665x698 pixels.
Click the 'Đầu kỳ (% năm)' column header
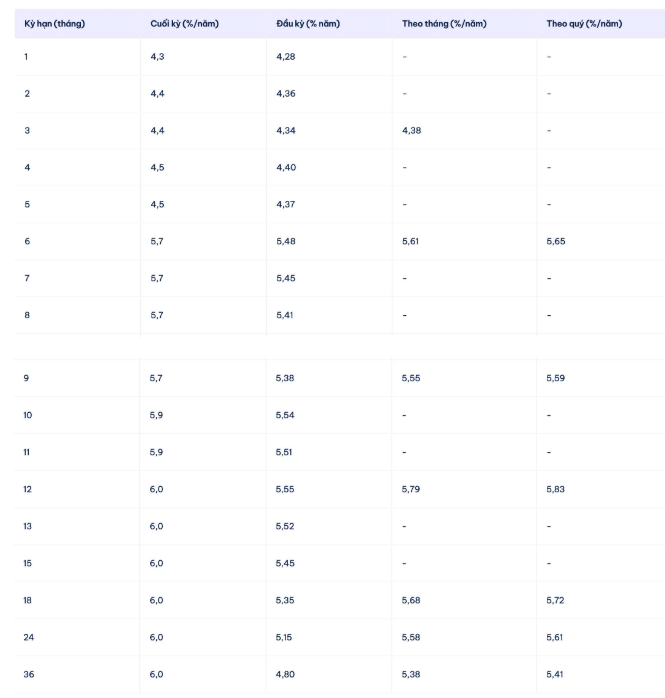tap(308, 24)
